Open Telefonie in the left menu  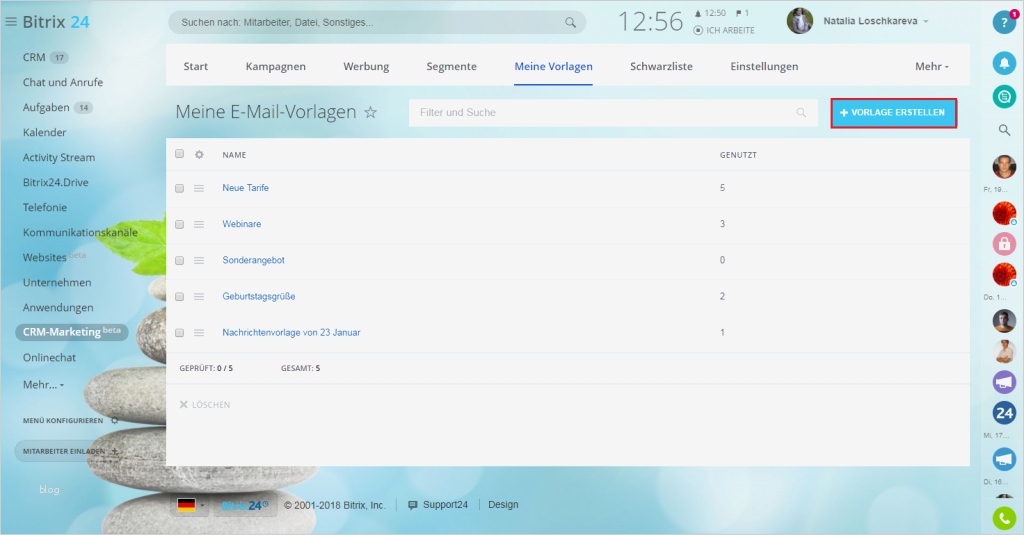(x=44, y=208)
